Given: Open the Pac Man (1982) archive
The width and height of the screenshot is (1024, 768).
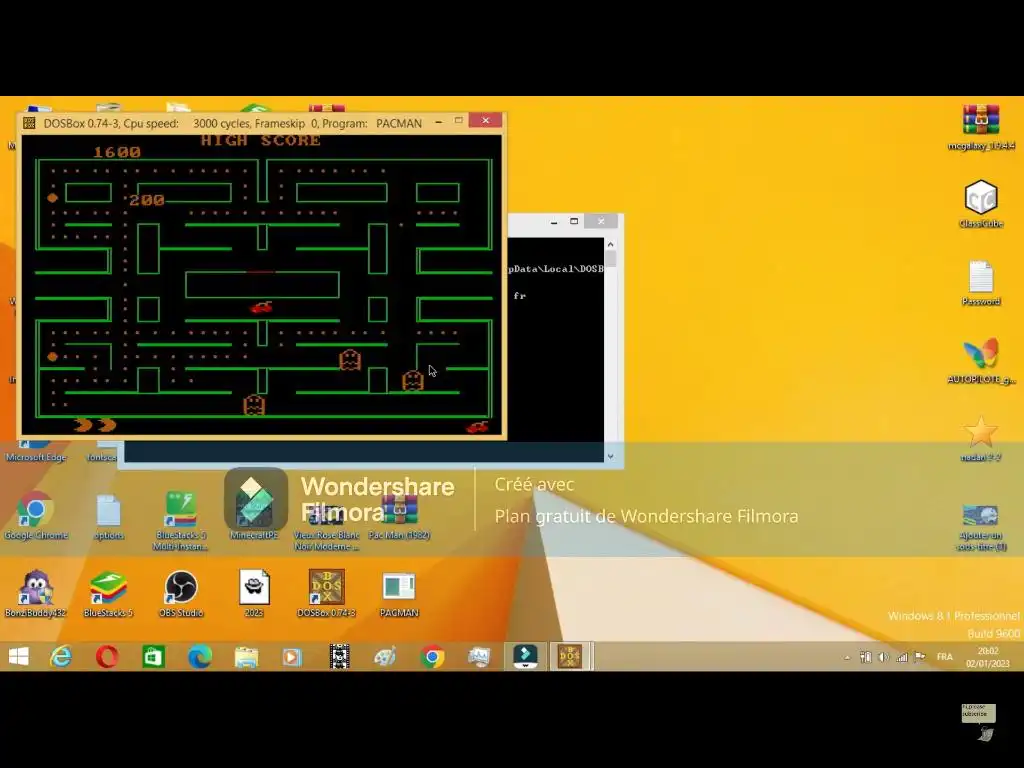Looking at the screenshot, I should click(399, 519).
